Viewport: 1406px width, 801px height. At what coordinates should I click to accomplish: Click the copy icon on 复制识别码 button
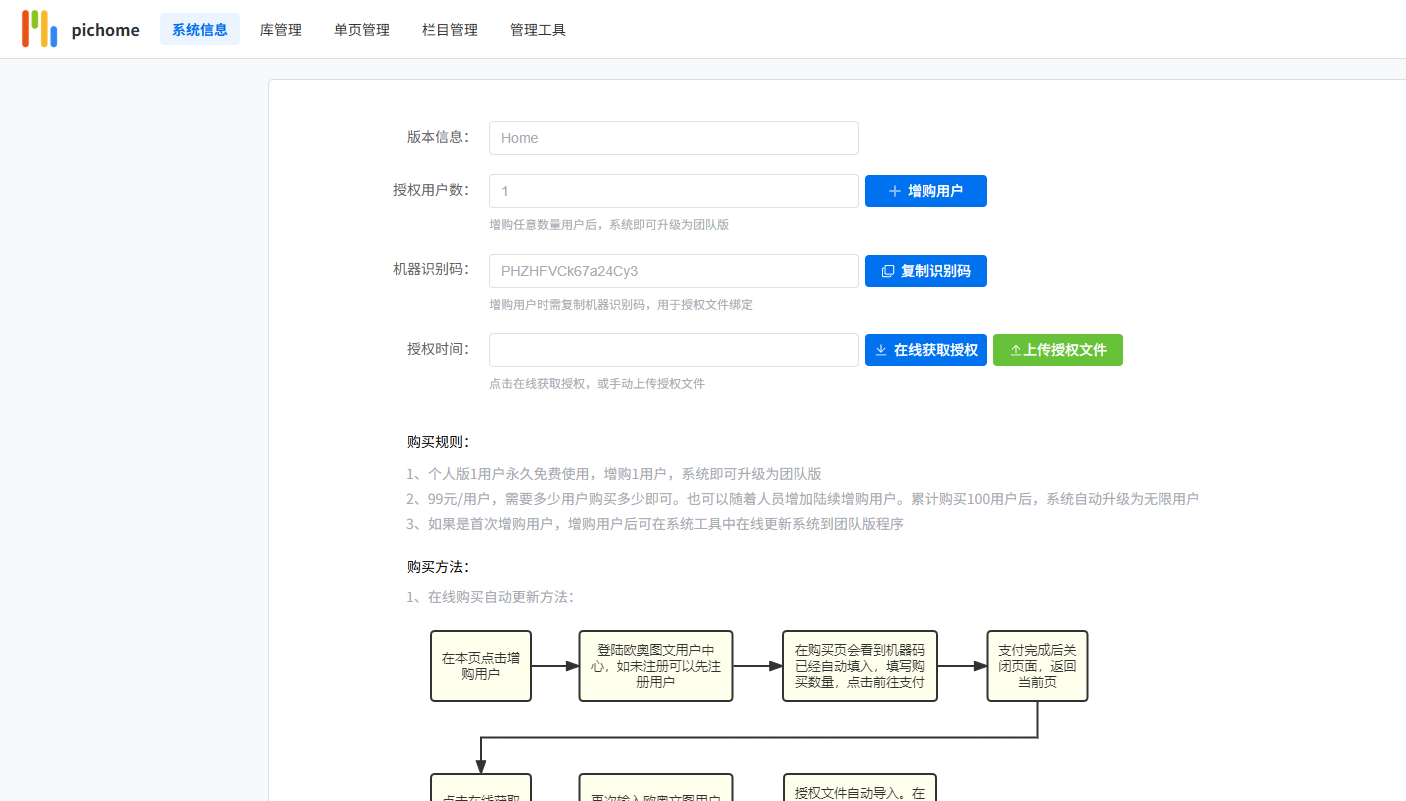pyautogui.click(x=888, y=271)
